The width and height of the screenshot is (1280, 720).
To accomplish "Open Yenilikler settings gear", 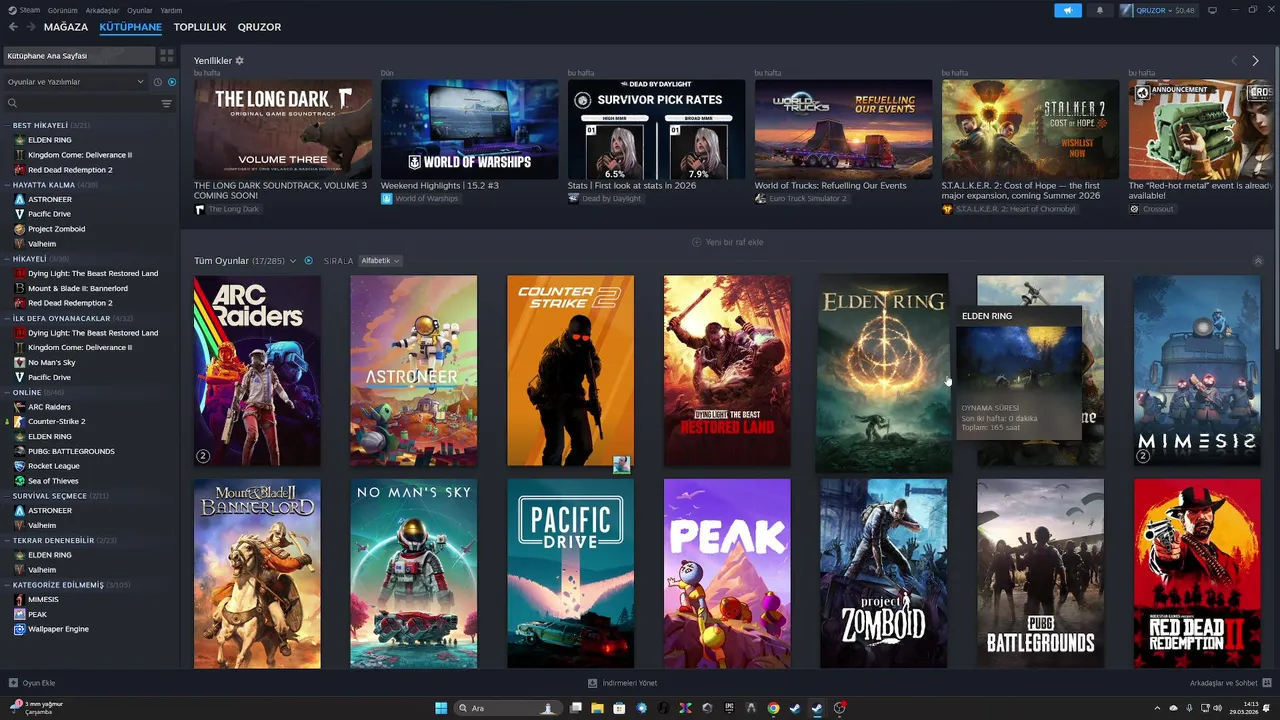I will tap(239, 61).
